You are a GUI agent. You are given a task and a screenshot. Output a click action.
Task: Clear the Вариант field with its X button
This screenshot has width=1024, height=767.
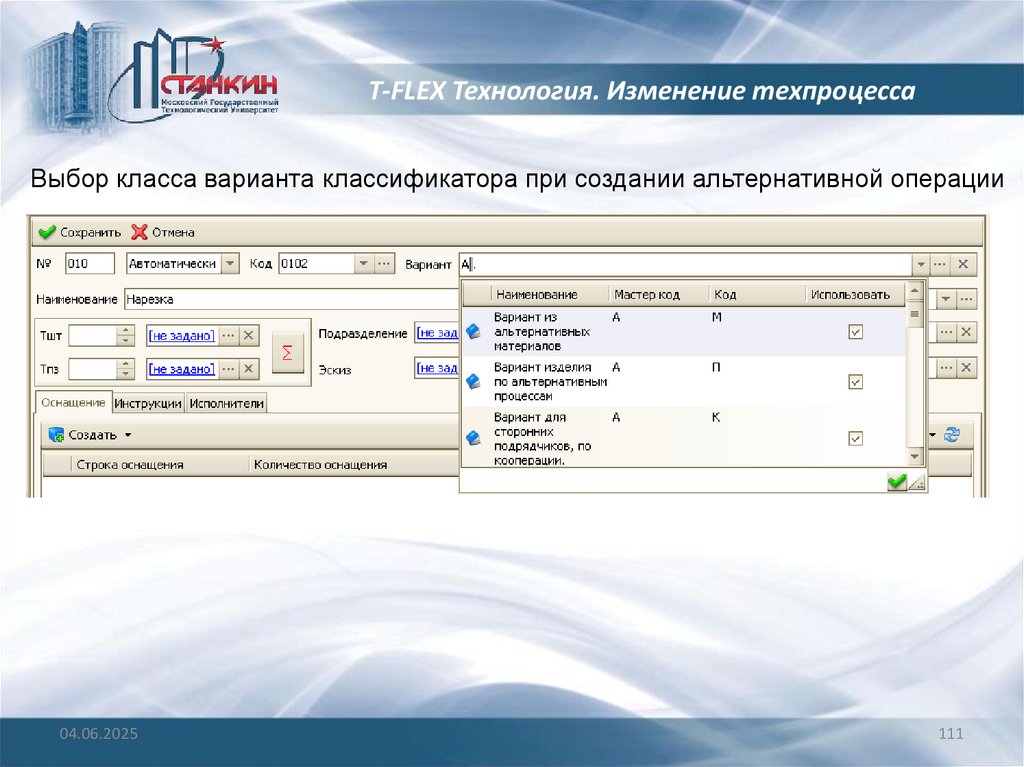[963, 264]
